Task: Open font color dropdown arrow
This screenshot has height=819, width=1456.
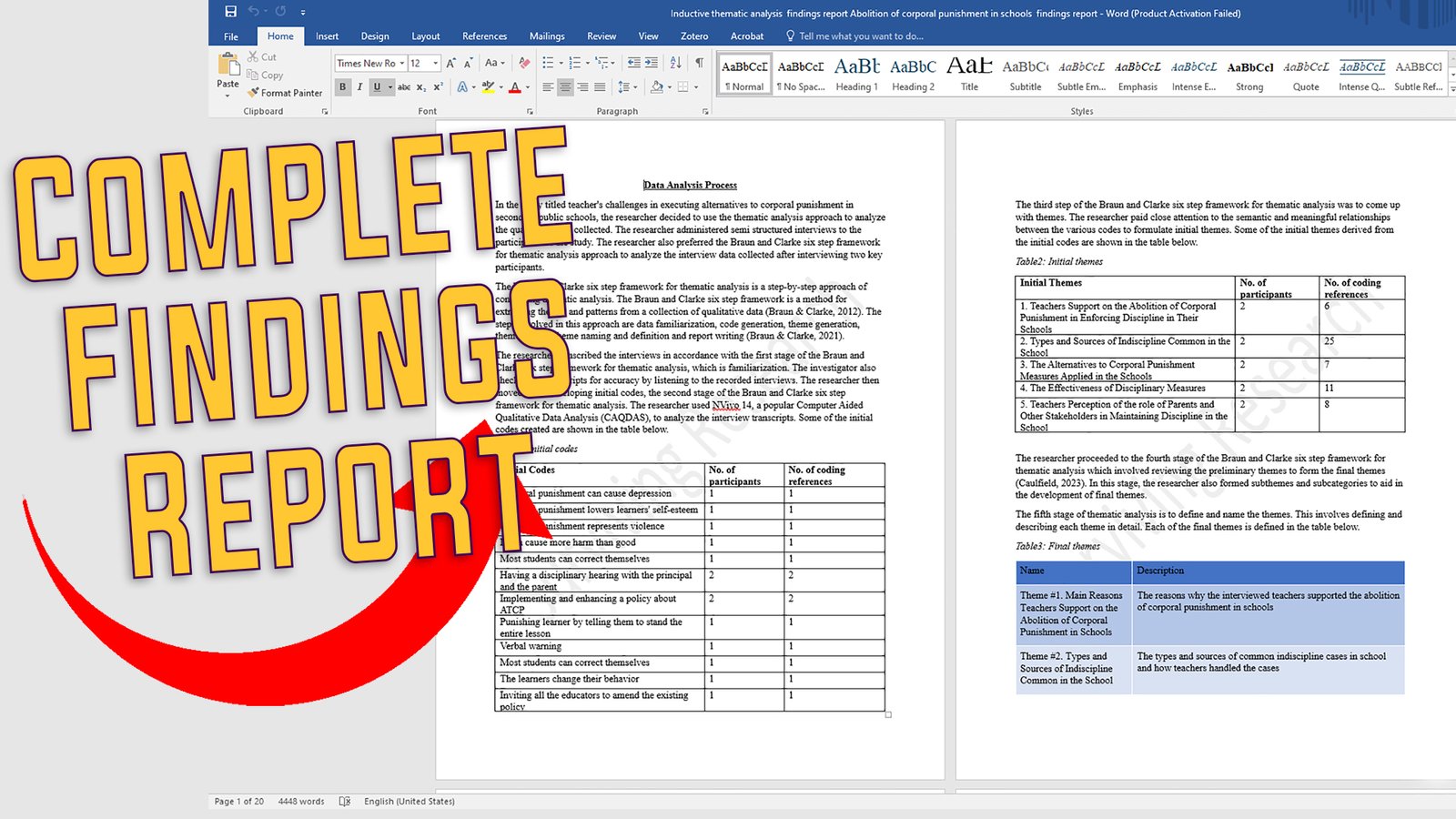Action: [528, 87]
